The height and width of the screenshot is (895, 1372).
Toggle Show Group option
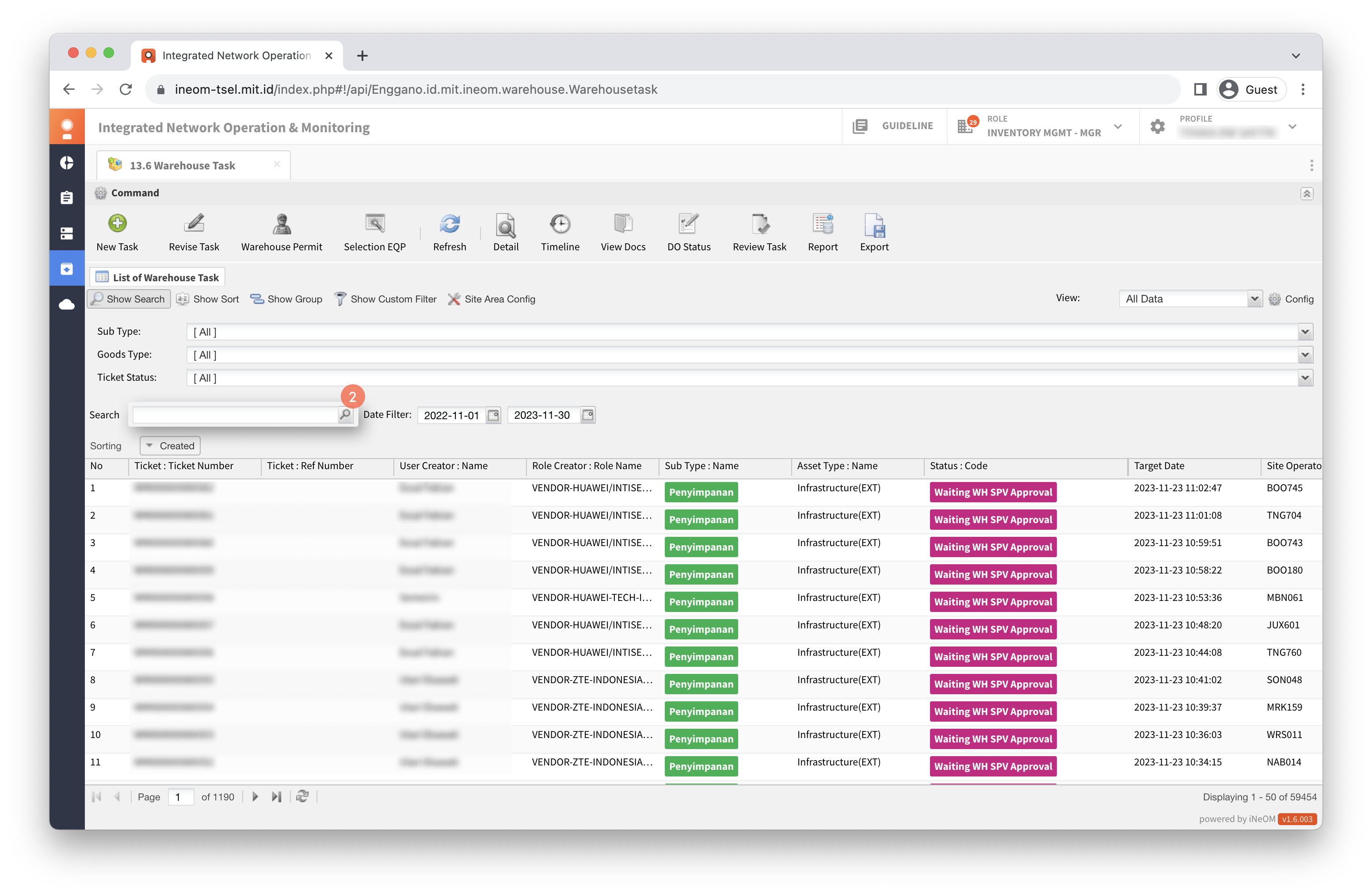pyautogui.click(x=286, y=299)
